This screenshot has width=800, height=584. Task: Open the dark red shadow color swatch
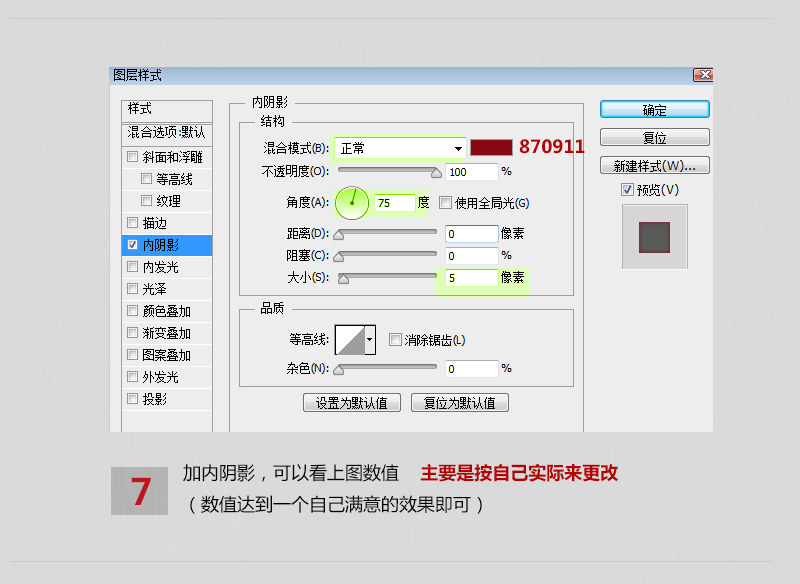point(491,147)
